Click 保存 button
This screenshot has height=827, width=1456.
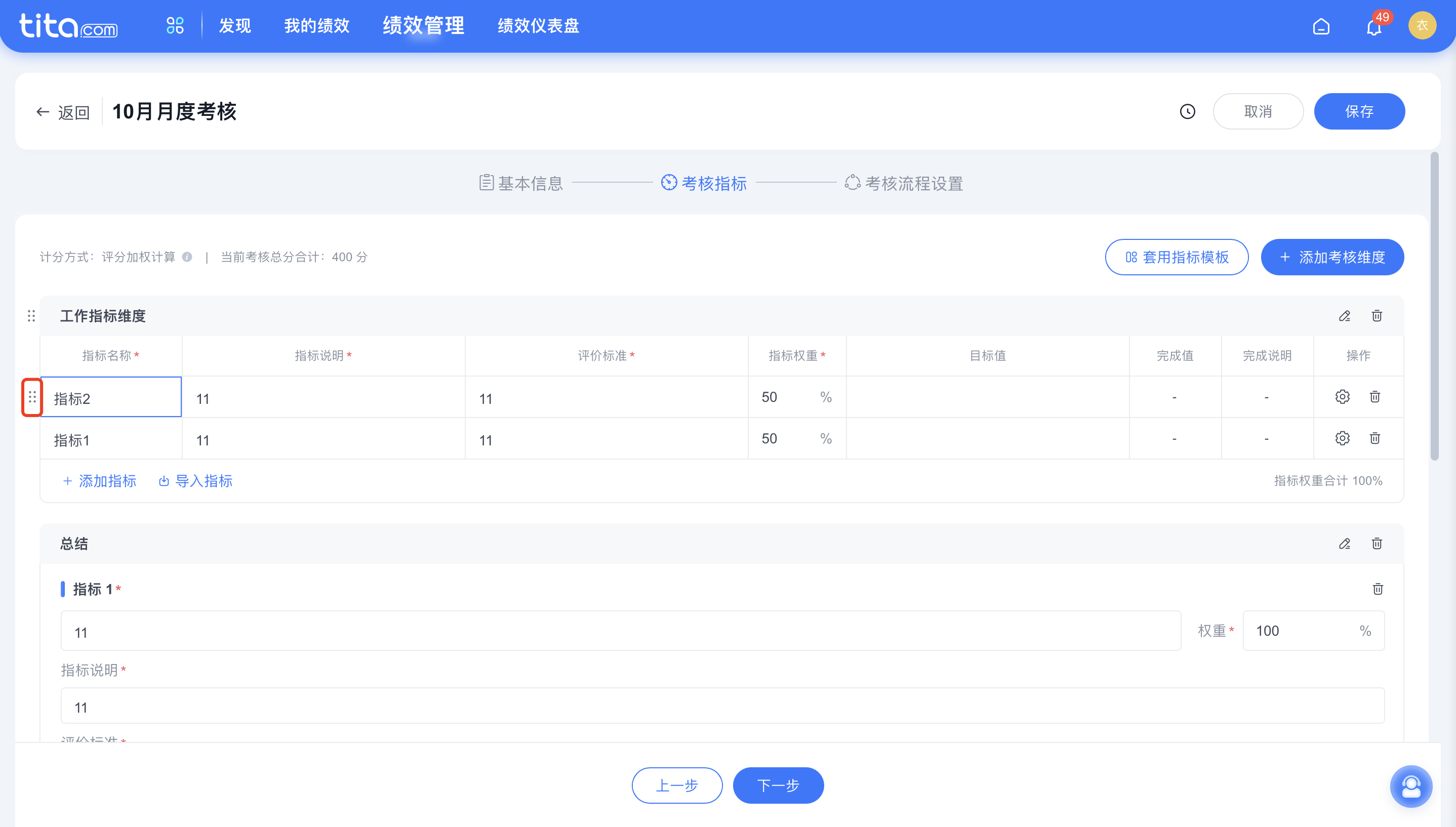(x=1359, y=111)
